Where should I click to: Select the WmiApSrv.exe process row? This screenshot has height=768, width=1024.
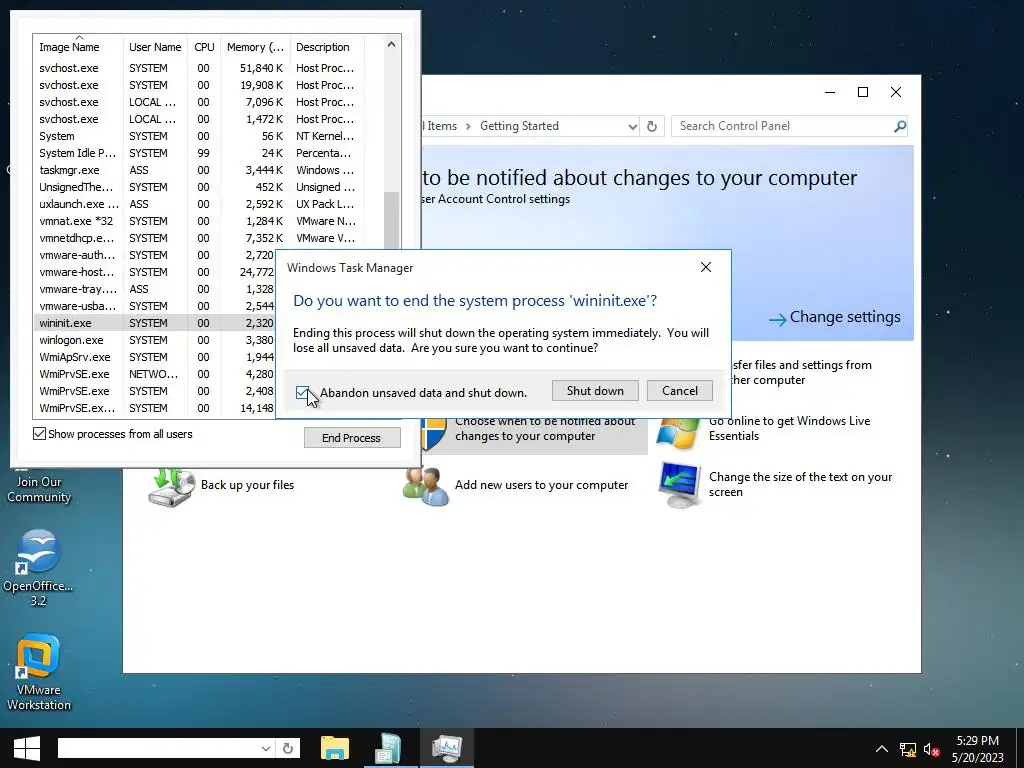pos(153,357)
